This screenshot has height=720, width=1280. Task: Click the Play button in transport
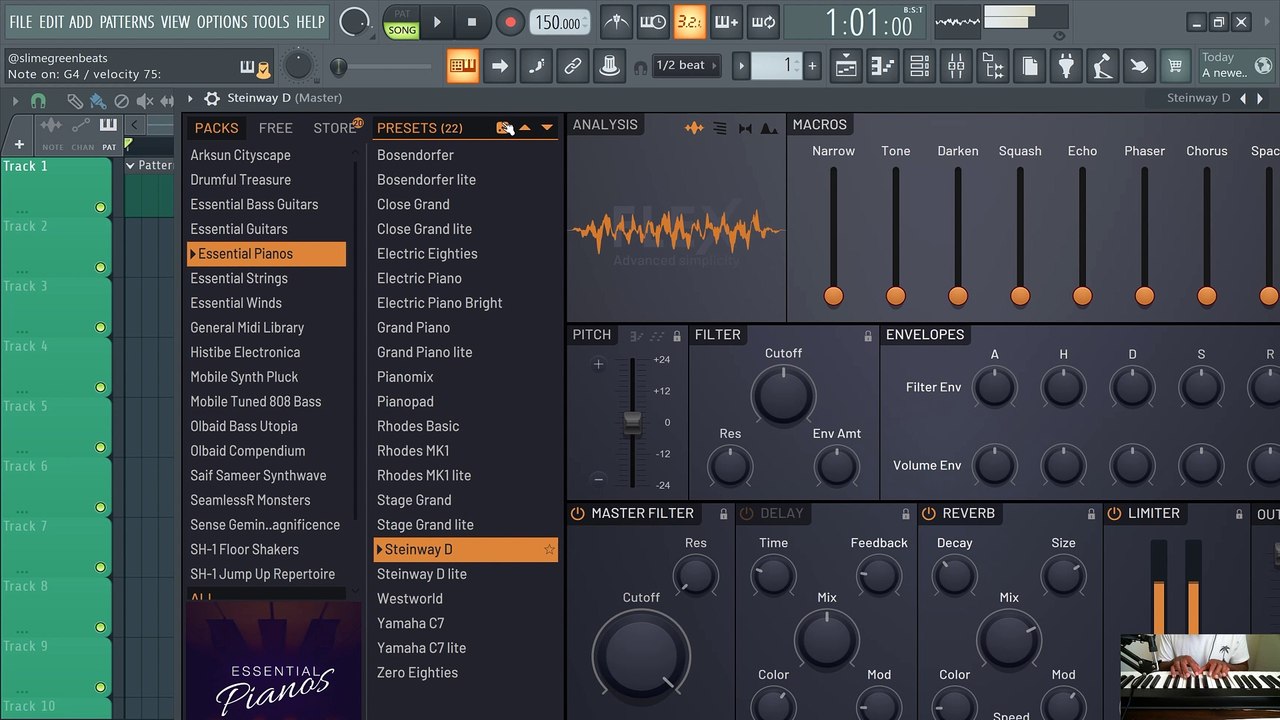(437, 22)
